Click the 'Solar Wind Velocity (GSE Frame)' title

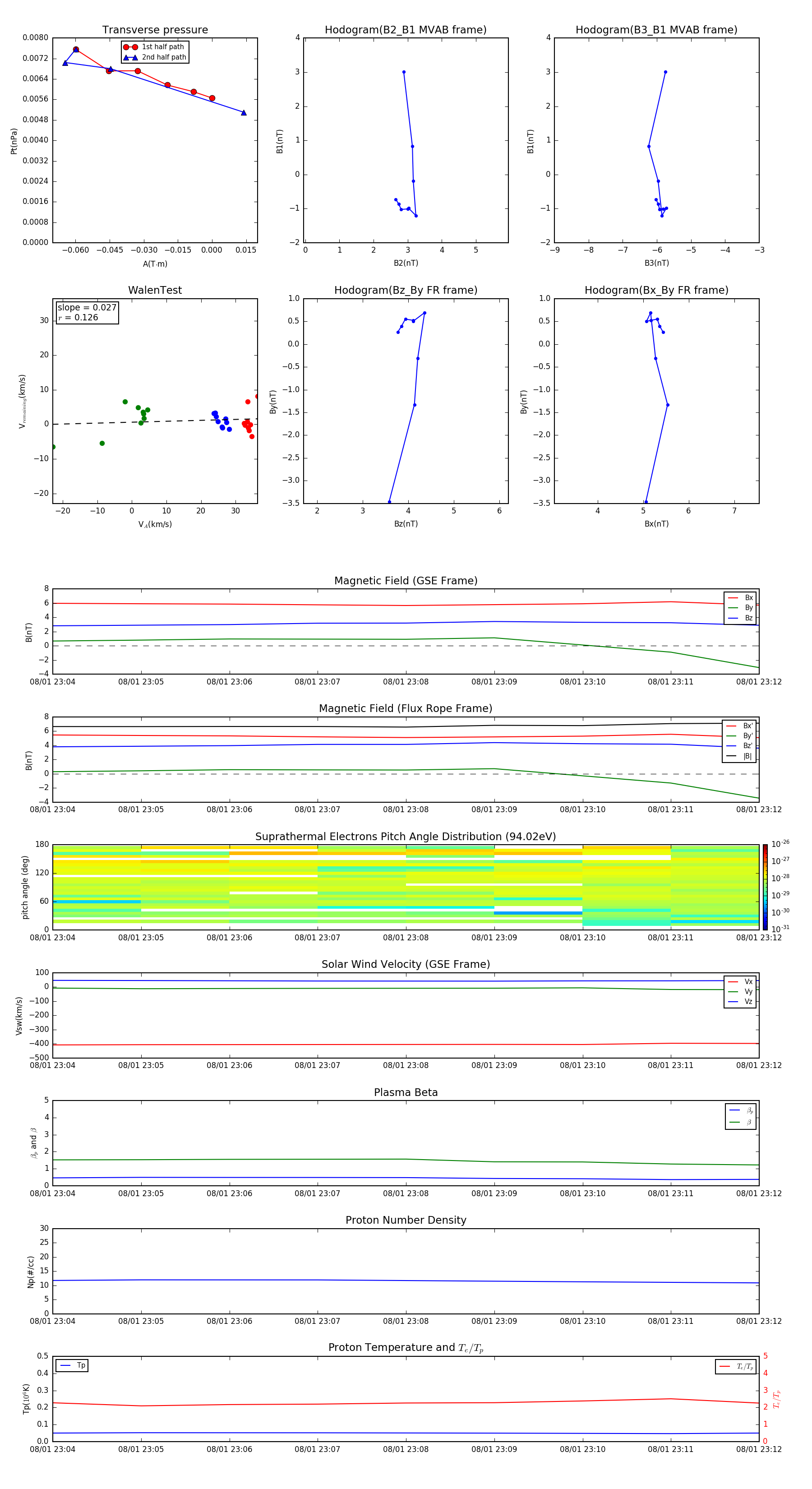coord(406,965)
